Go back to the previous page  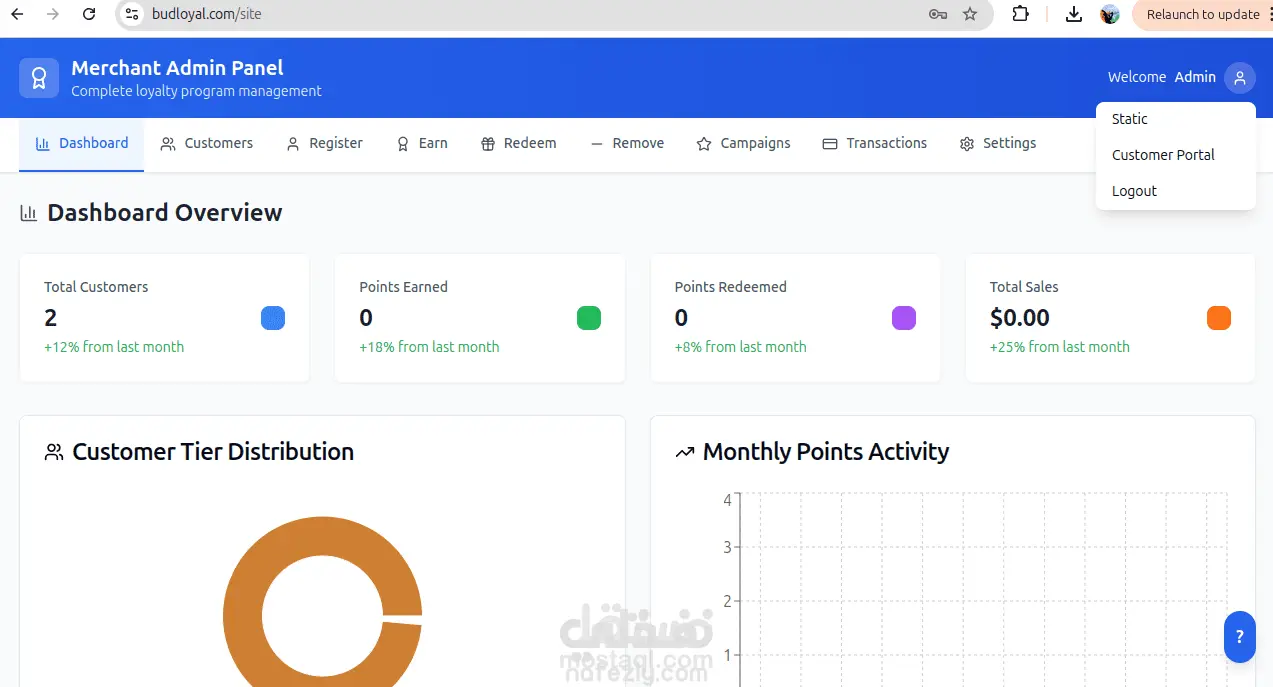coord(17,14)
